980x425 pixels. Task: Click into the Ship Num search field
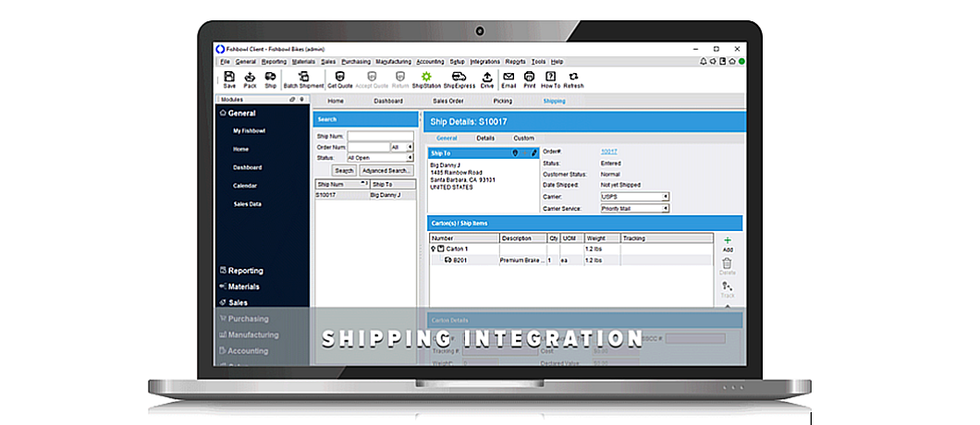coord(379,135)
